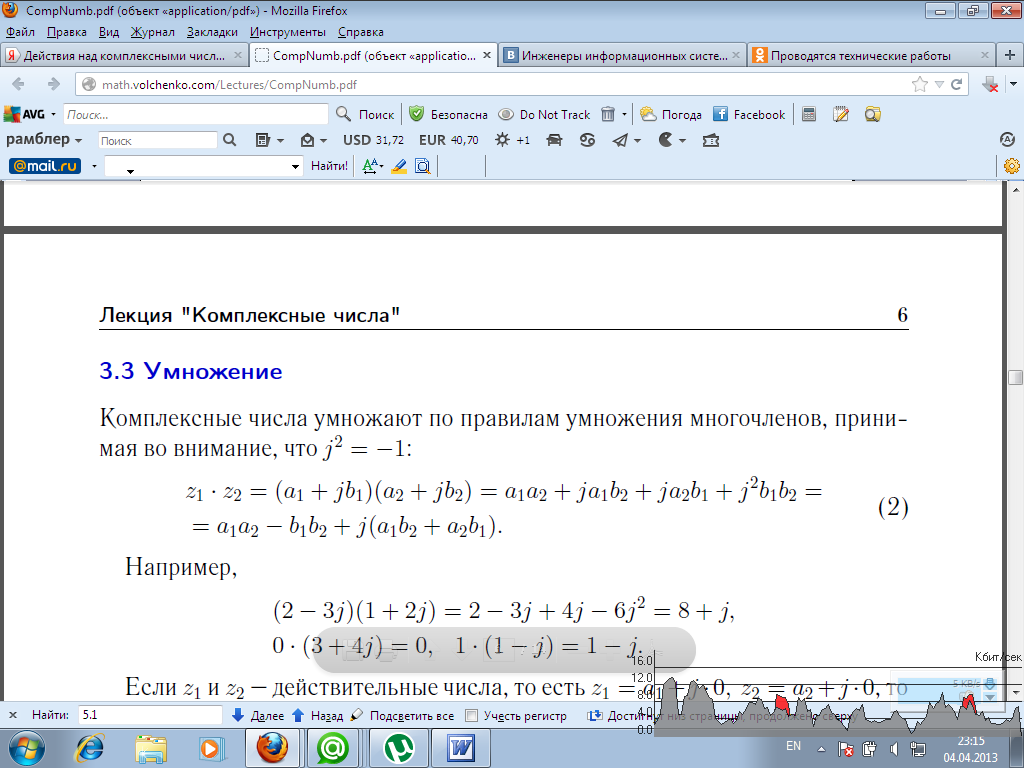Image resolution: width=1024 pixels, height=768 pixels.
Task: Click the AVG calculator icon
Action: tap(808, 114)
